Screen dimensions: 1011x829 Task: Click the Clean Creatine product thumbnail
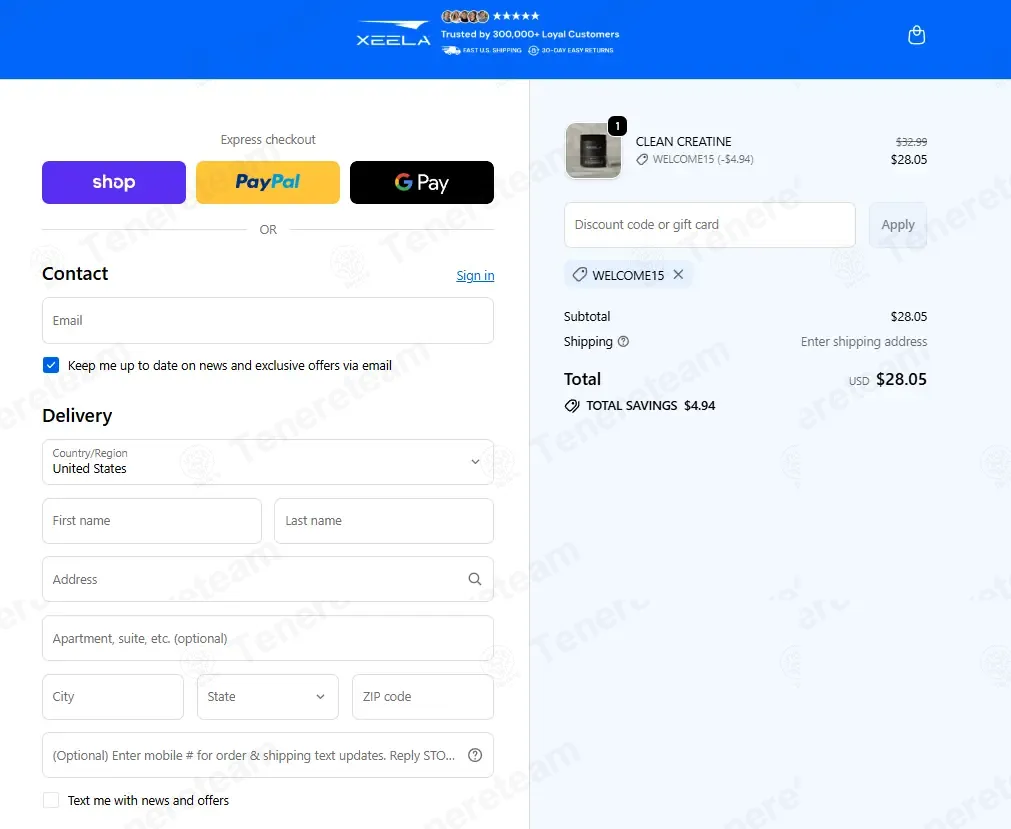click(593, 150)
